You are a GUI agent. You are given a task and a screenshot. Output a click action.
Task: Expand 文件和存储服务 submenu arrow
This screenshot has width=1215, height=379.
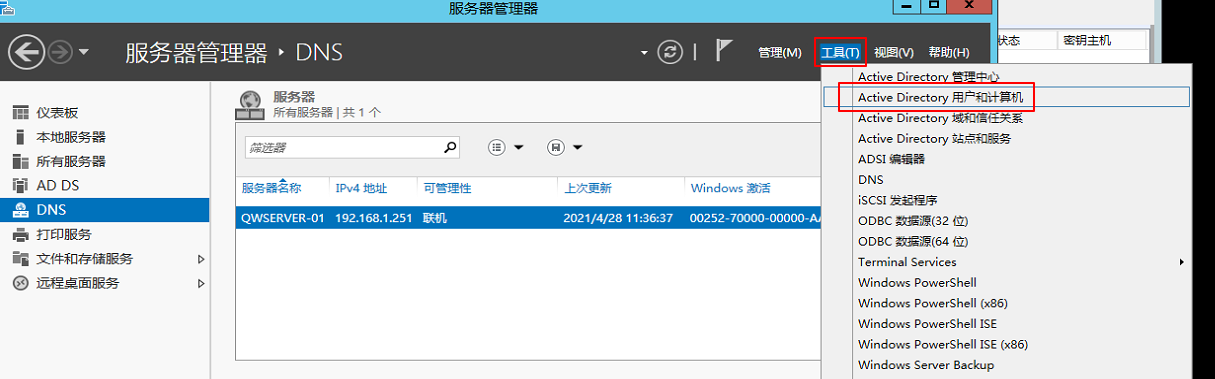[x=201, y=259]
